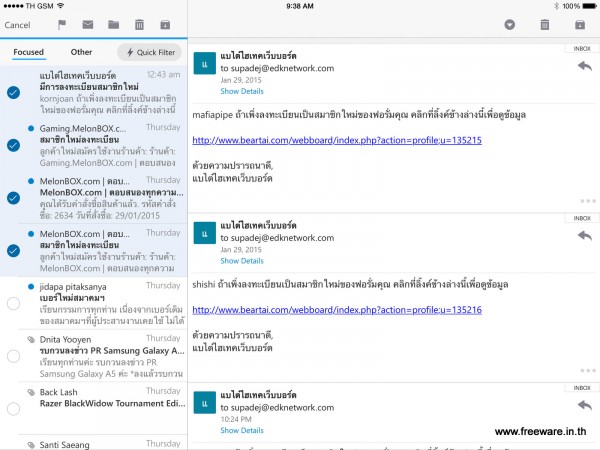
Task: Tick the Dnita Yooyen email checkbox
Action: coord(13,356)
